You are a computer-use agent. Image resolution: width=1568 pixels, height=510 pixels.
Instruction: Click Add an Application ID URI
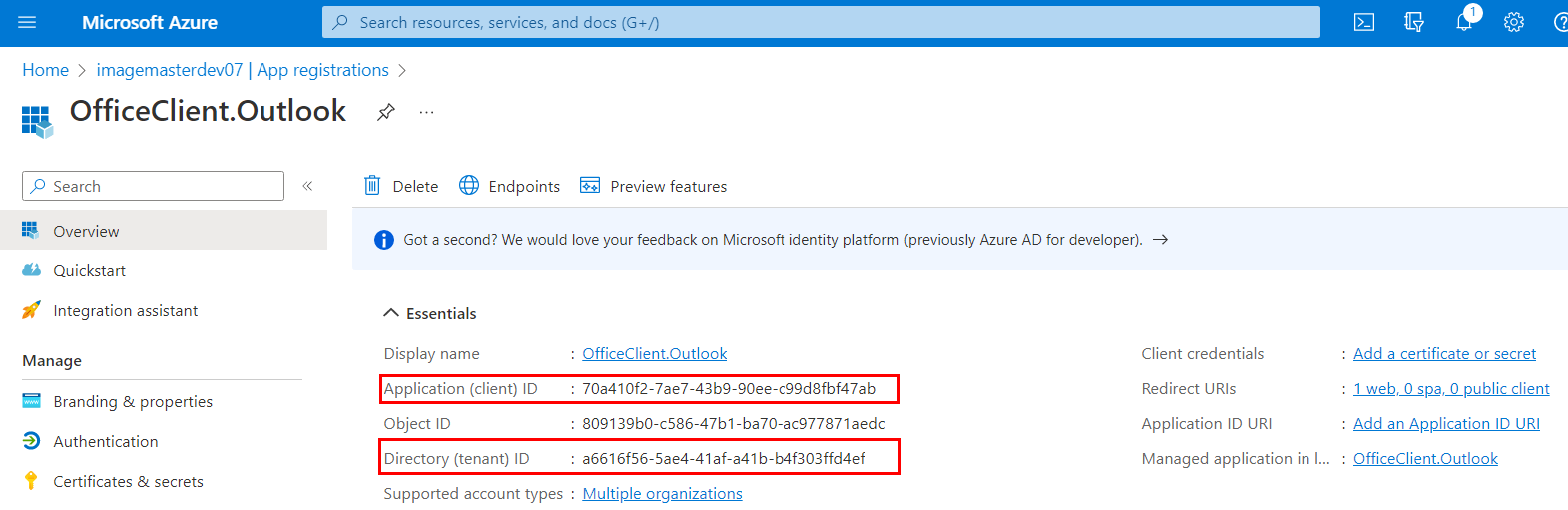(1446, 424)
